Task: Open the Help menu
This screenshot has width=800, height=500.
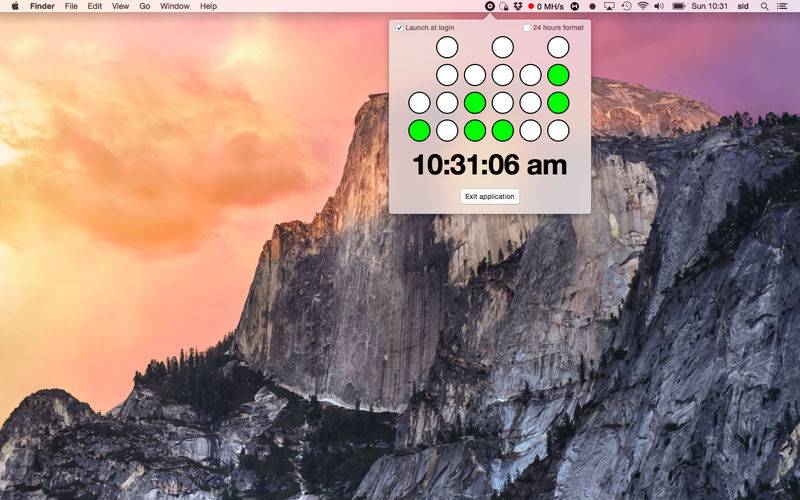Action: [208, 6]
